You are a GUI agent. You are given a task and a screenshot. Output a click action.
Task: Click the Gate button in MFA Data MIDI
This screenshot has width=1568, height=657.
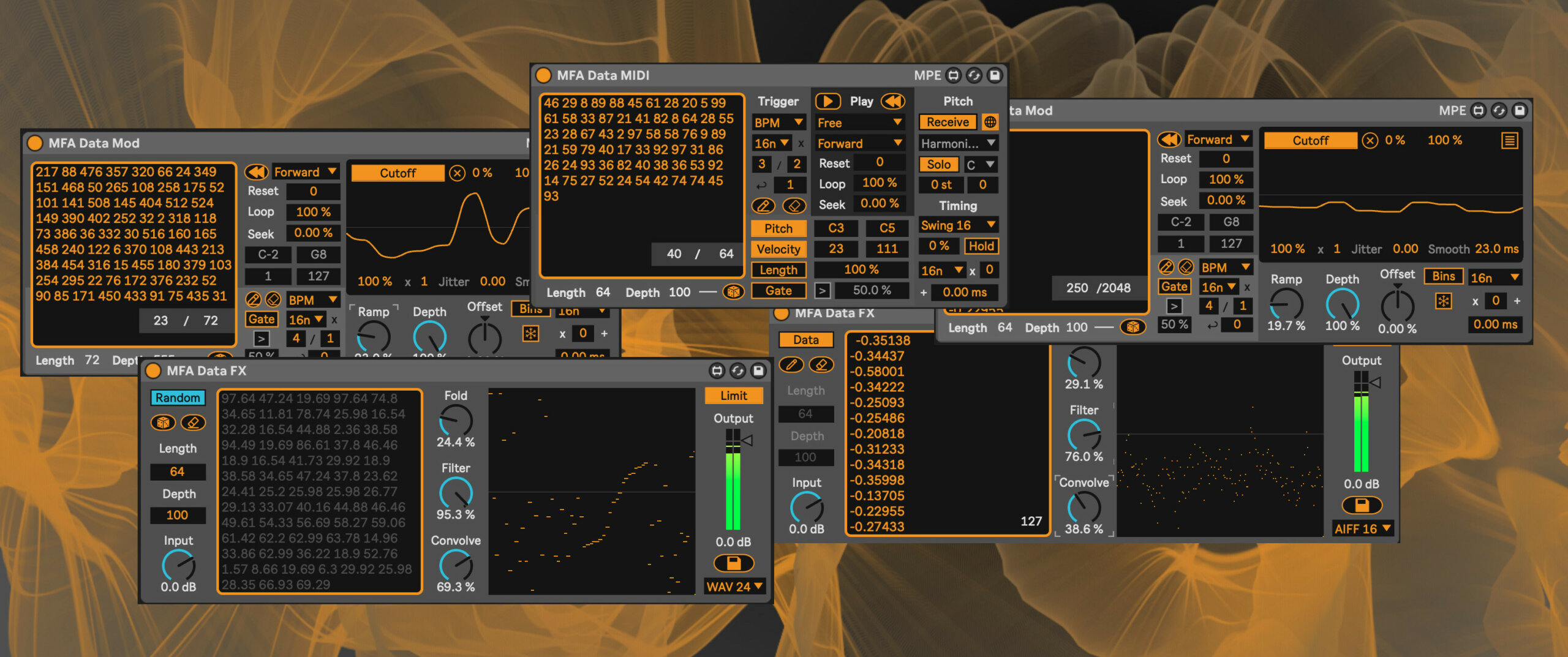coord(778,291)
